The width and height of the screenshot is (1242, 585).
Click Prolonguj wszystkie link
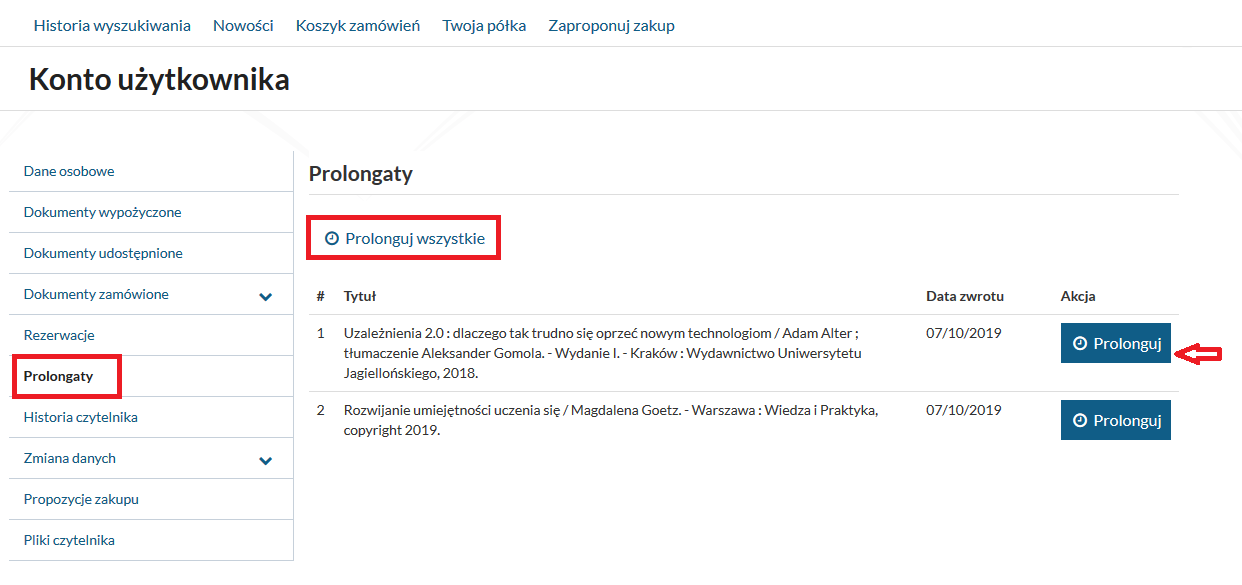pos(405,239)
